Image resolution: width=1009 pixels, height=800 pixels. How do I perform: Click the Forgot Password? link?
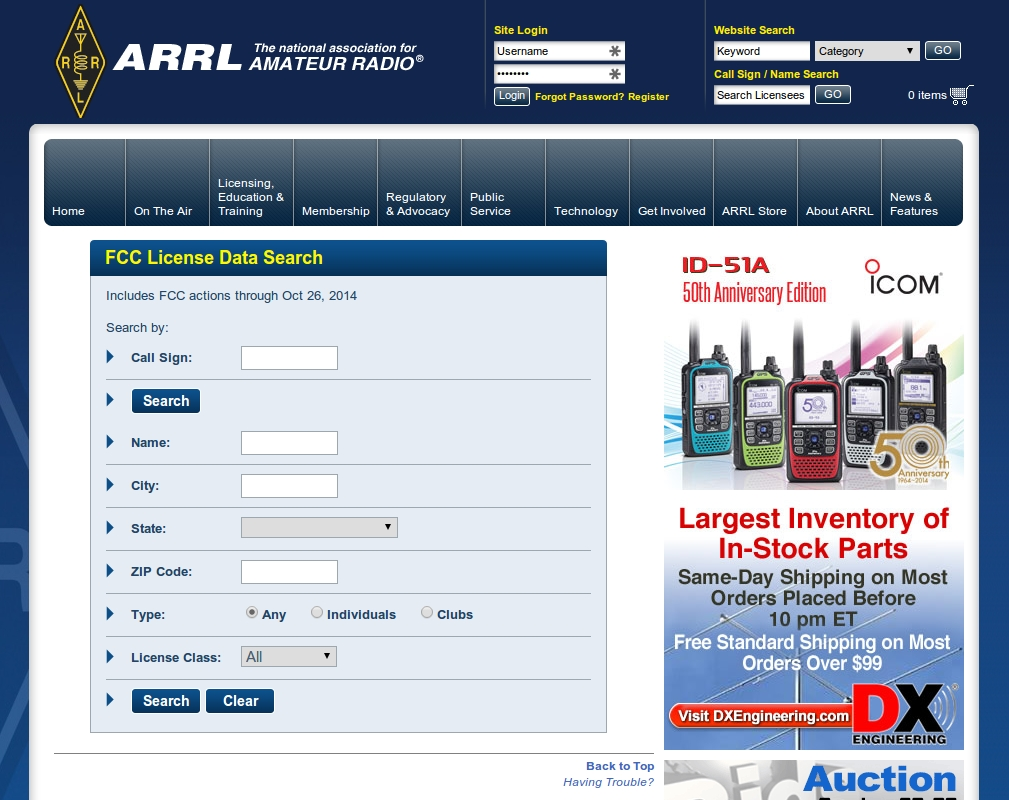579,97
